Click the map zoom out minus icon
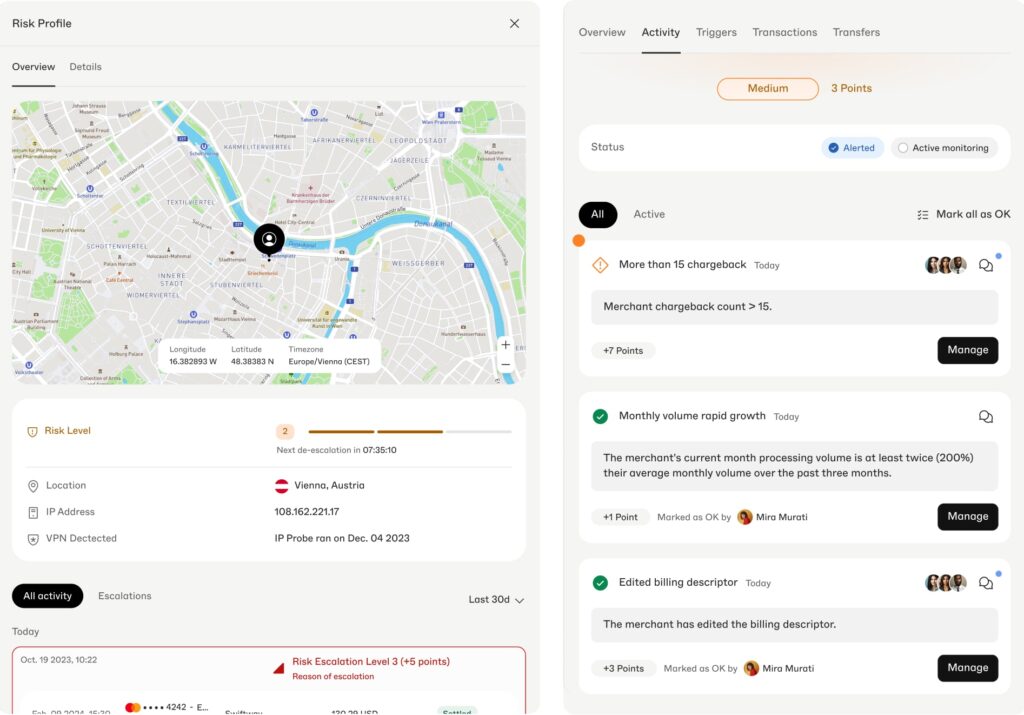1024x715 pixels. [505, 365]
